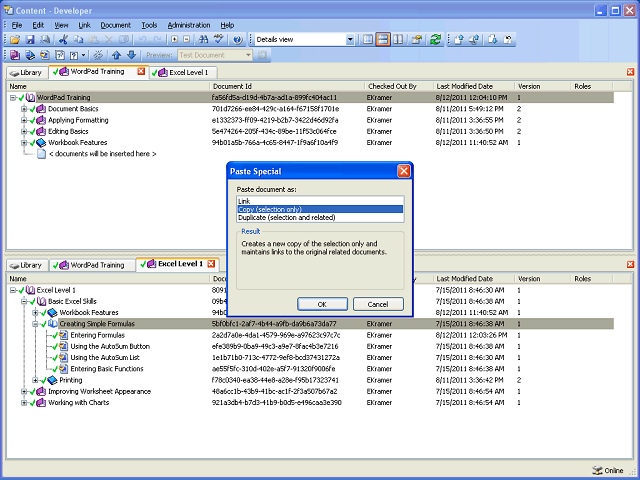Viewport: 640px width, 480px height.
Task: Toggle the vertical split layout button
Action: [x=398, y=40]
